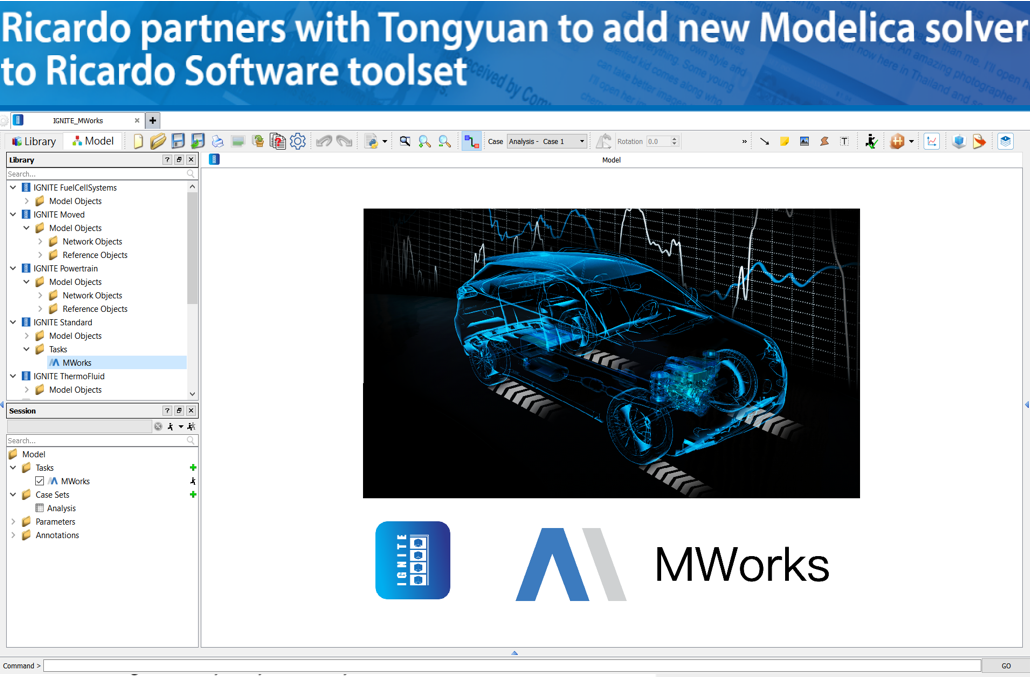Switch to the Library tab
This screenshot has height=684, width=1030.
tap(34, 141)
